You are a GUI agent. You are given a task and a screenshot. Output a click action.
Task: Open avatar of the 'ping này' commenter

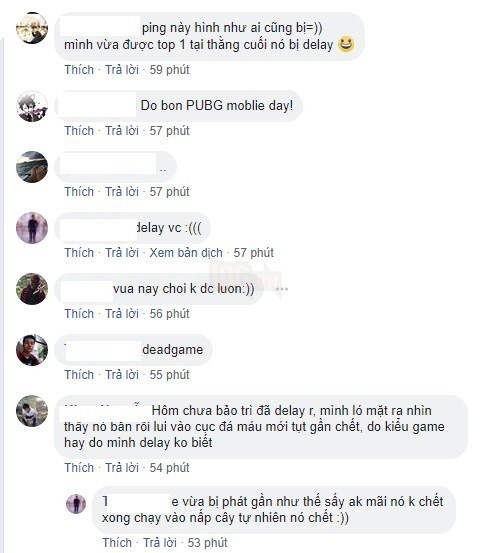32,28
